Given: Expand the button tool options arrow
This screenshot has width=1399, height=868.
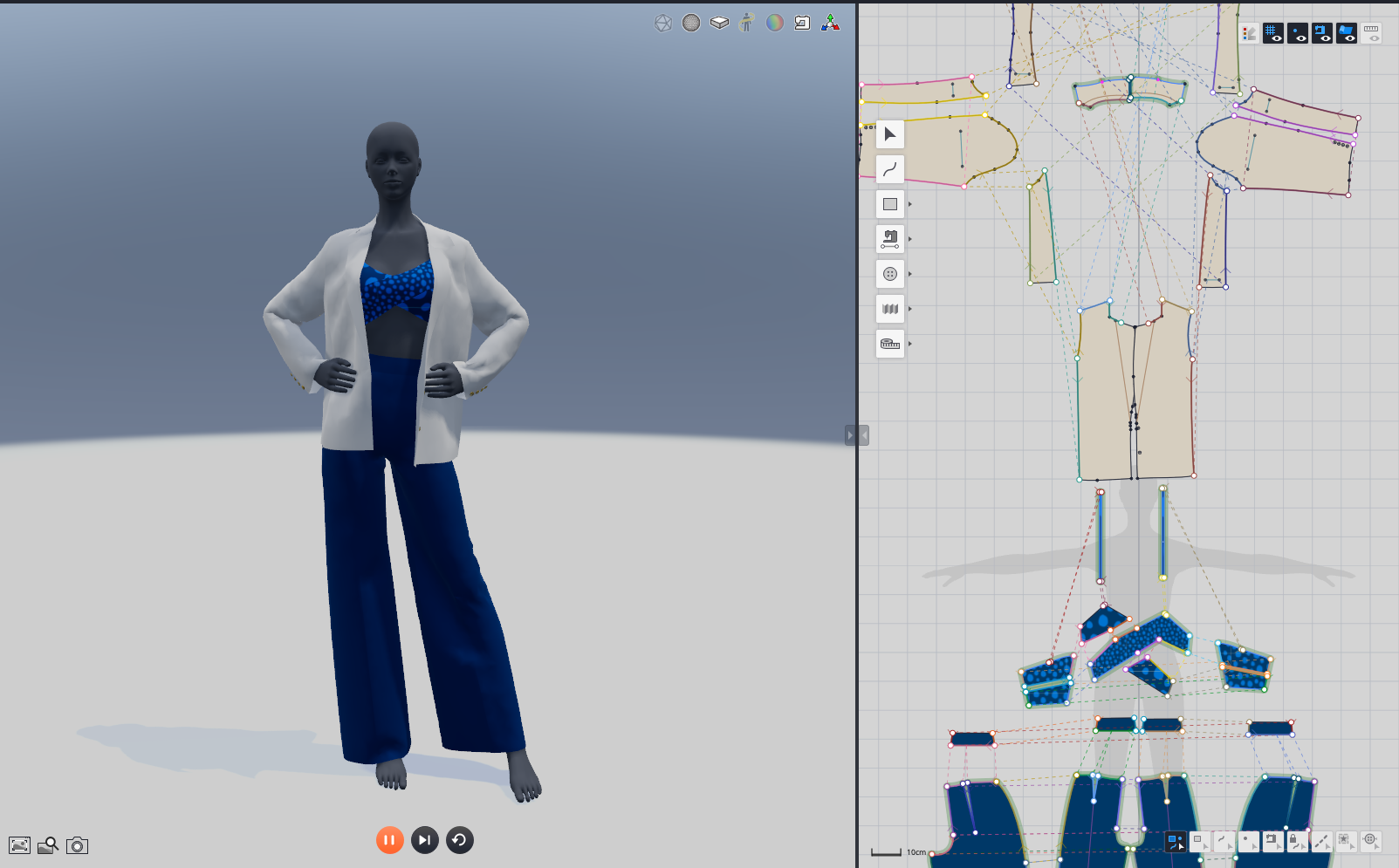Looking at the screenshot, I should click(910, 274).
